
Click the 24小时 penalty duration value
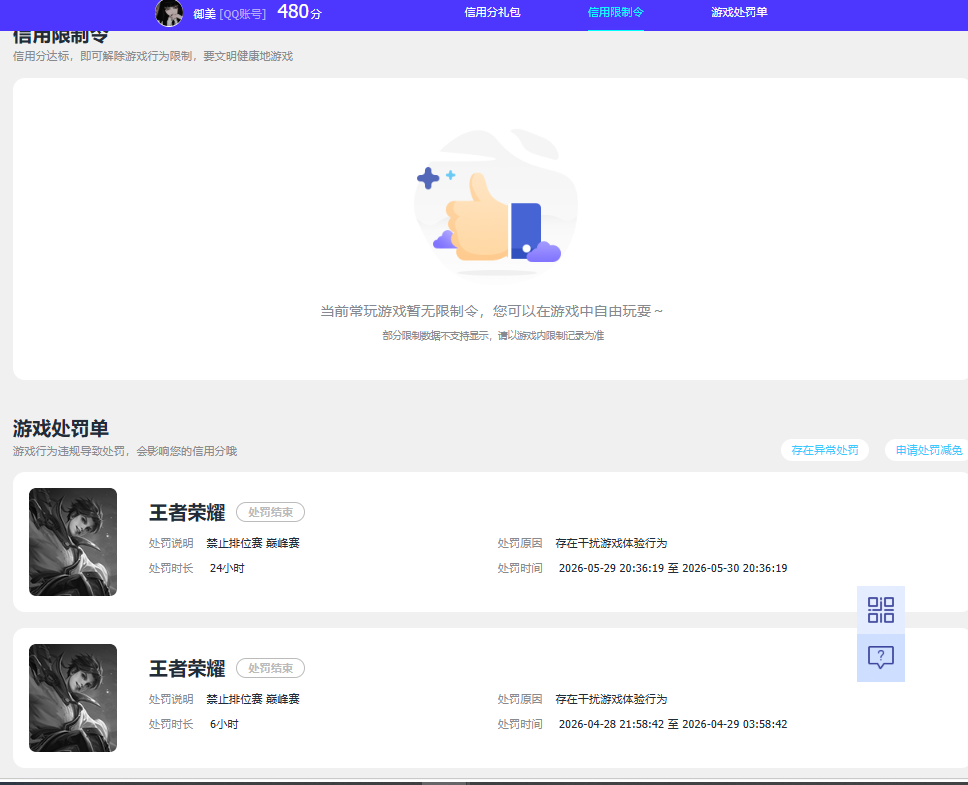coord(227,568)
